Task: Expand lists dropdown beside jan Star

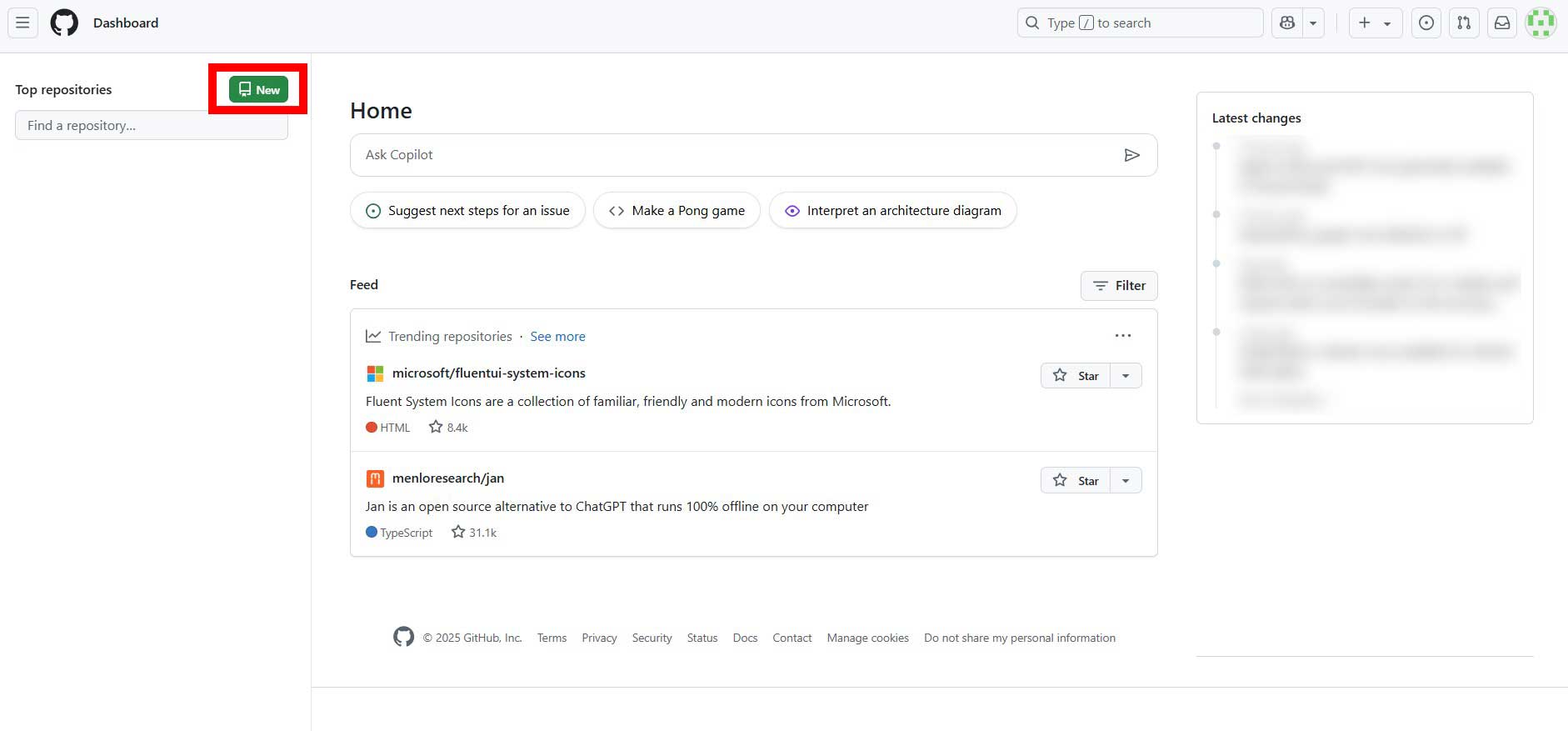Action: click(1126, 480)
